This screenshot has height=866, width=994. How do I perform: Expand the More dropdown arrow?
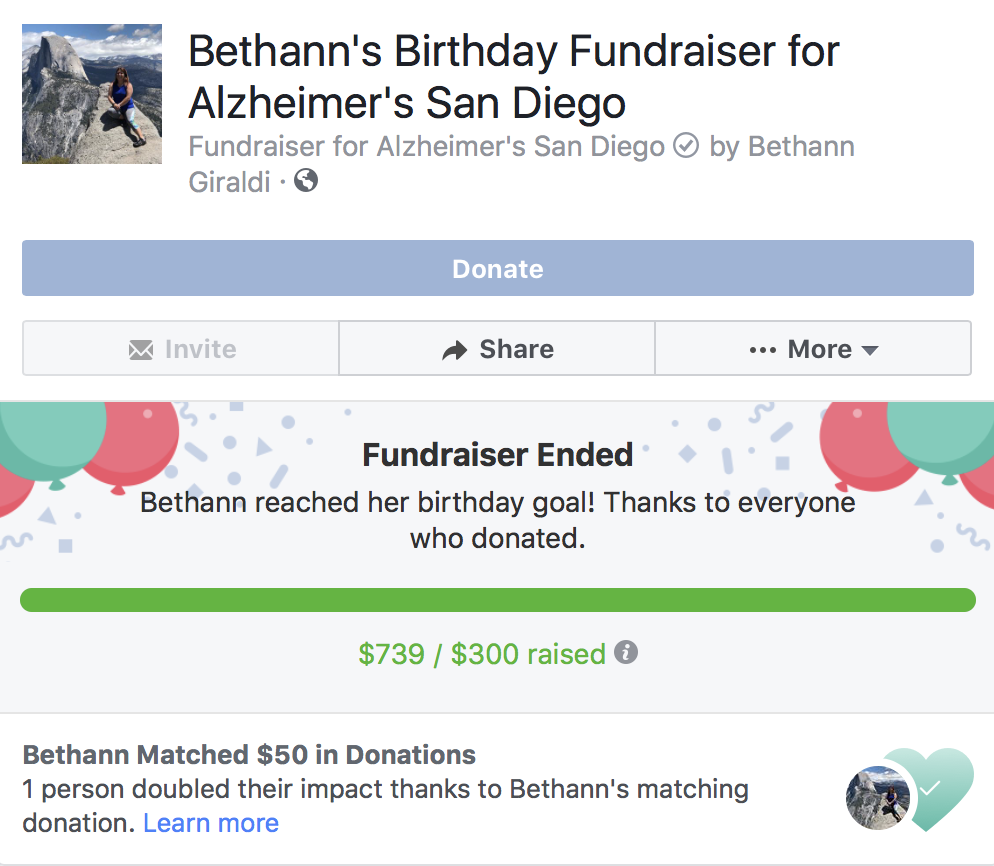(x=870, y=350)
